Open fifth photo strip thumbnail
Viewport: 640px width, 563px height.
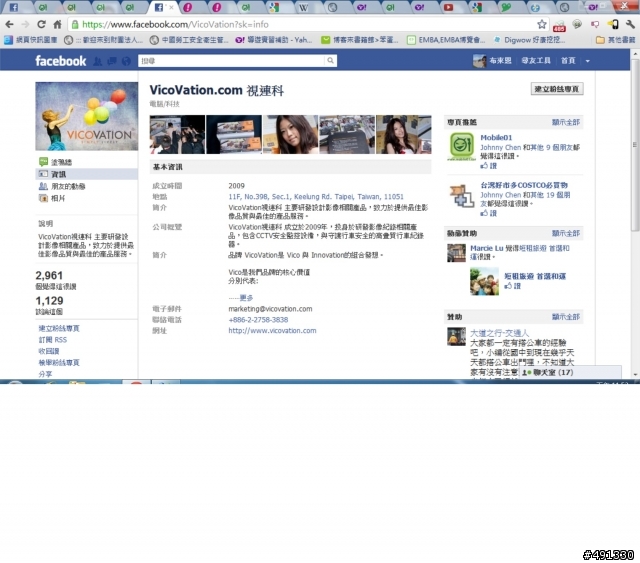[x=403, y=134]
